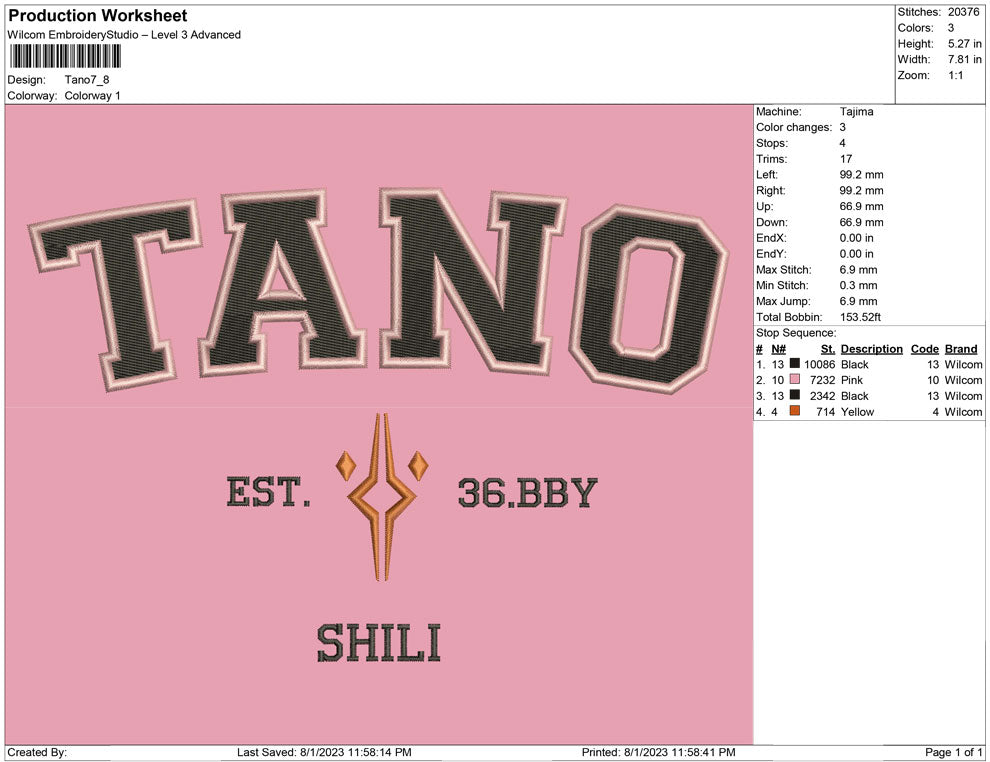Viewport: 990px width, 762px height.
Task: Click the 'Color changes' value 3
Action: pyautogui.click(x=842, y=128)
